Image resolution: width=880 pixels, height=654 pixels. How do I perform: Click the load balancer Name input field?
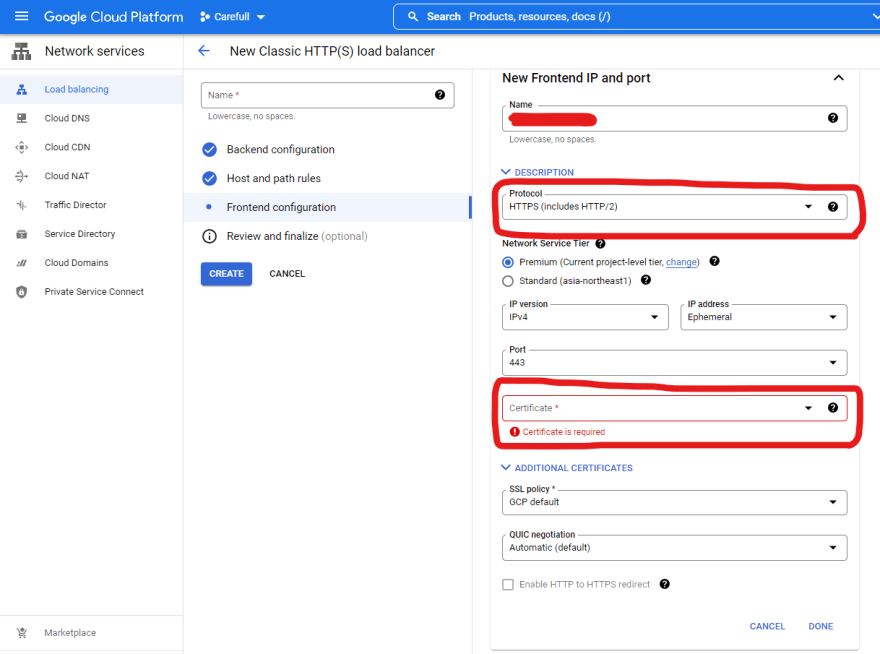pyautogui.click(x=327, y=95)
